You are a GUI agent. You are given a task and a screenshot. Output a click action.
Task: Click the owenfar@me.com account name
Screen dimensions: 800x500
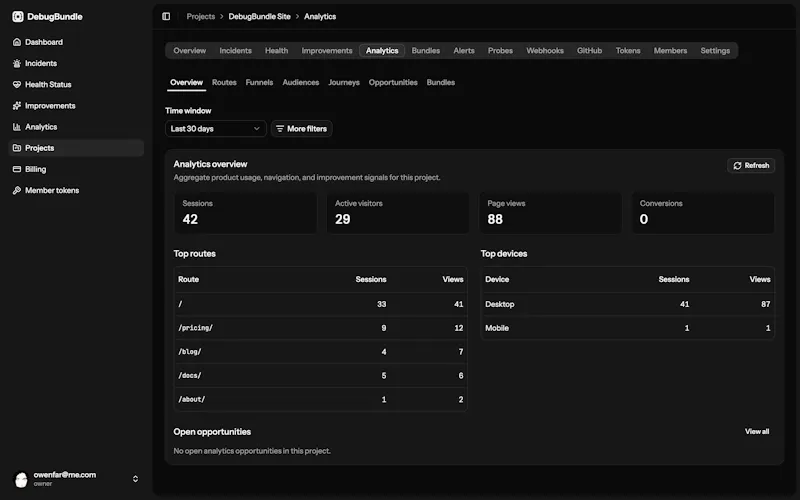pos(65,474)
